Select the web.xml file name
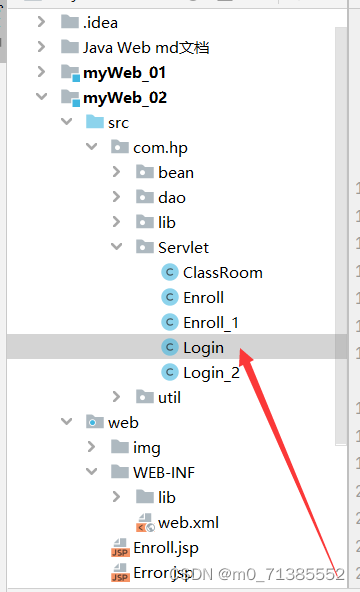Screen dimensions: 360x592 [x=188, y=523]
